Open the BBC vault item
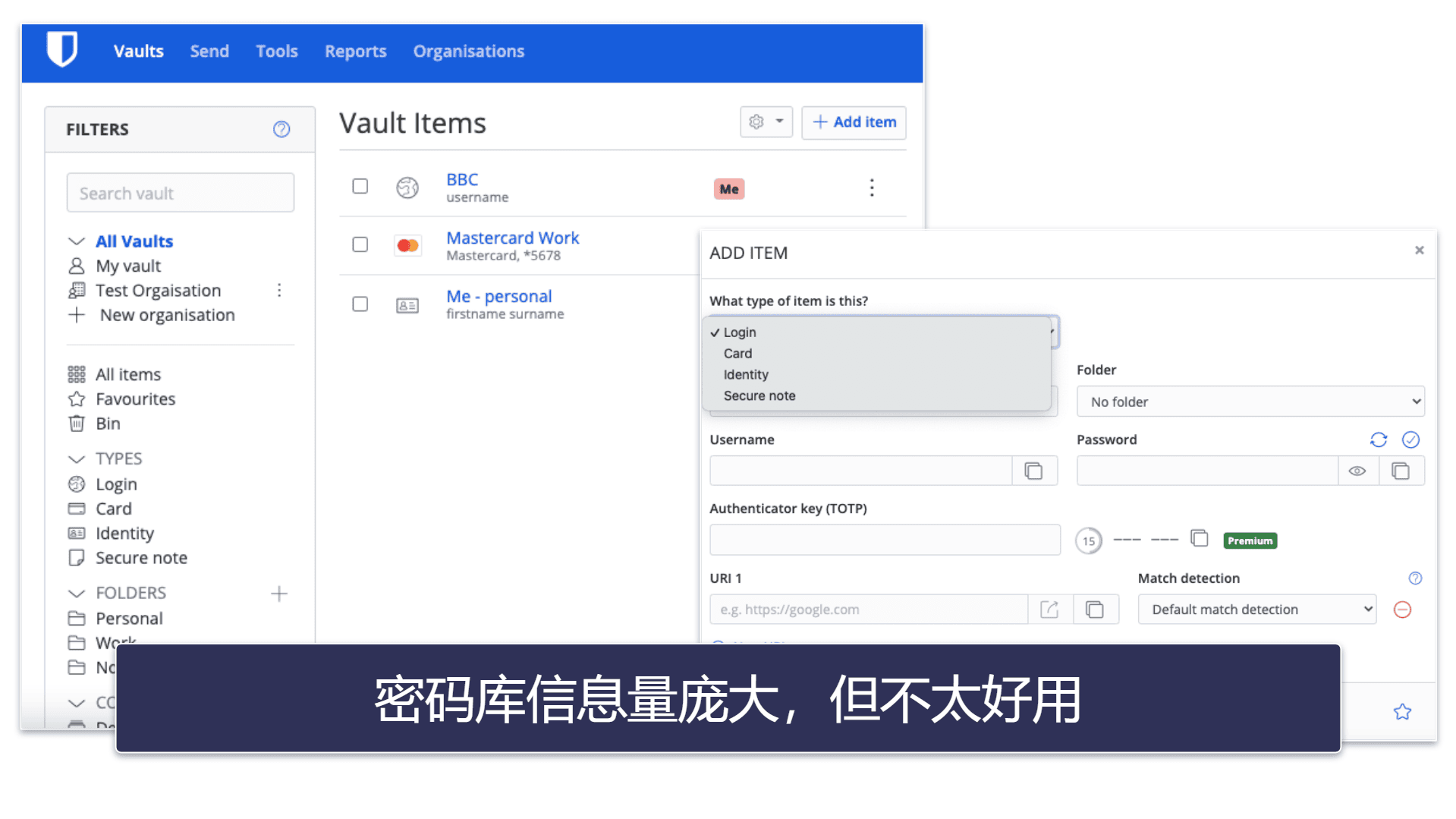This screenshot has height=819, width=1456. coord(462,179)
